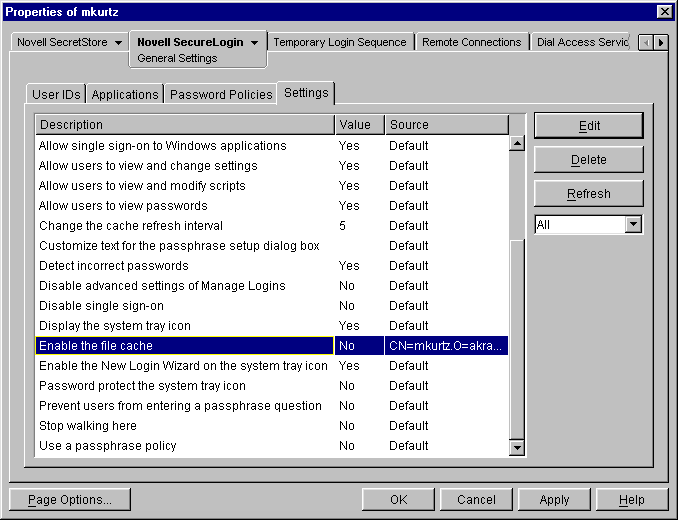Open the All filter dropdown arrow
Image resolution: width=678 pixels, height=520 pixels.
[x=633, y=224]
